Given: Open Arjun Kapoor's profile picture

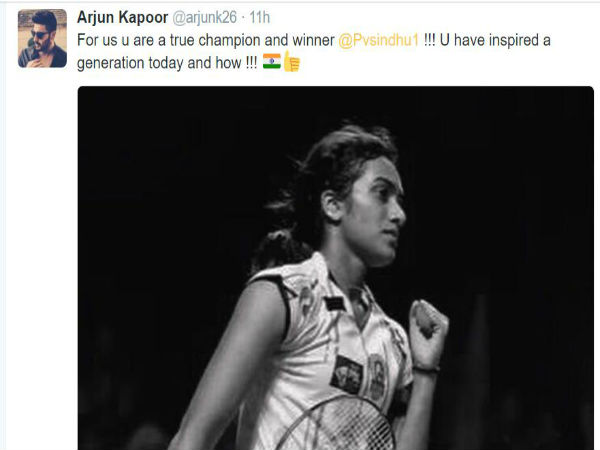Looking at the screenshot, I should point(42,39).
